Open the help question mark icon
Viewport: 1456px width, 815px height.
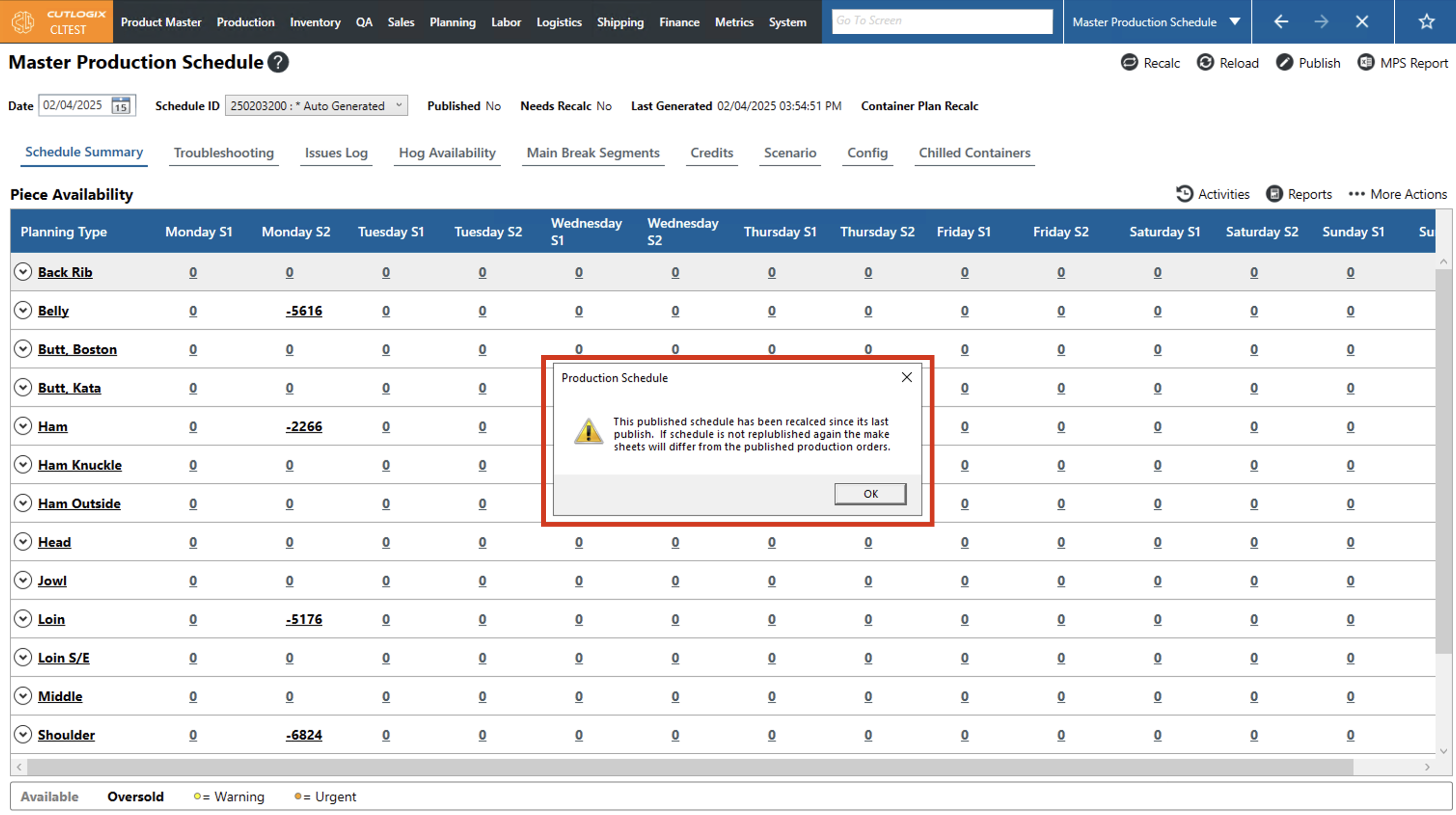(x=278, y=62)
